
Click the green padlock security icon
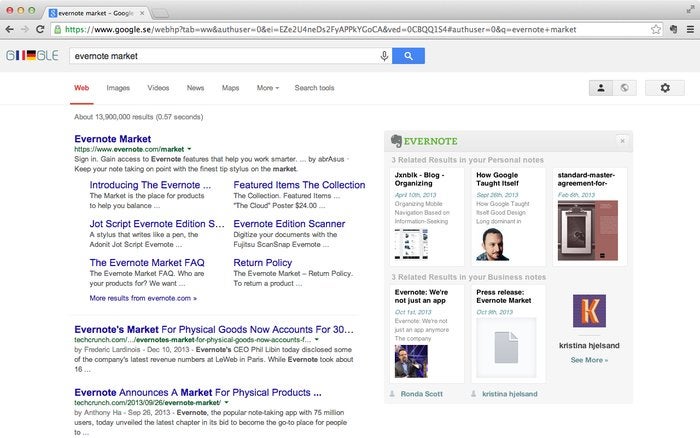click(58, 29)
